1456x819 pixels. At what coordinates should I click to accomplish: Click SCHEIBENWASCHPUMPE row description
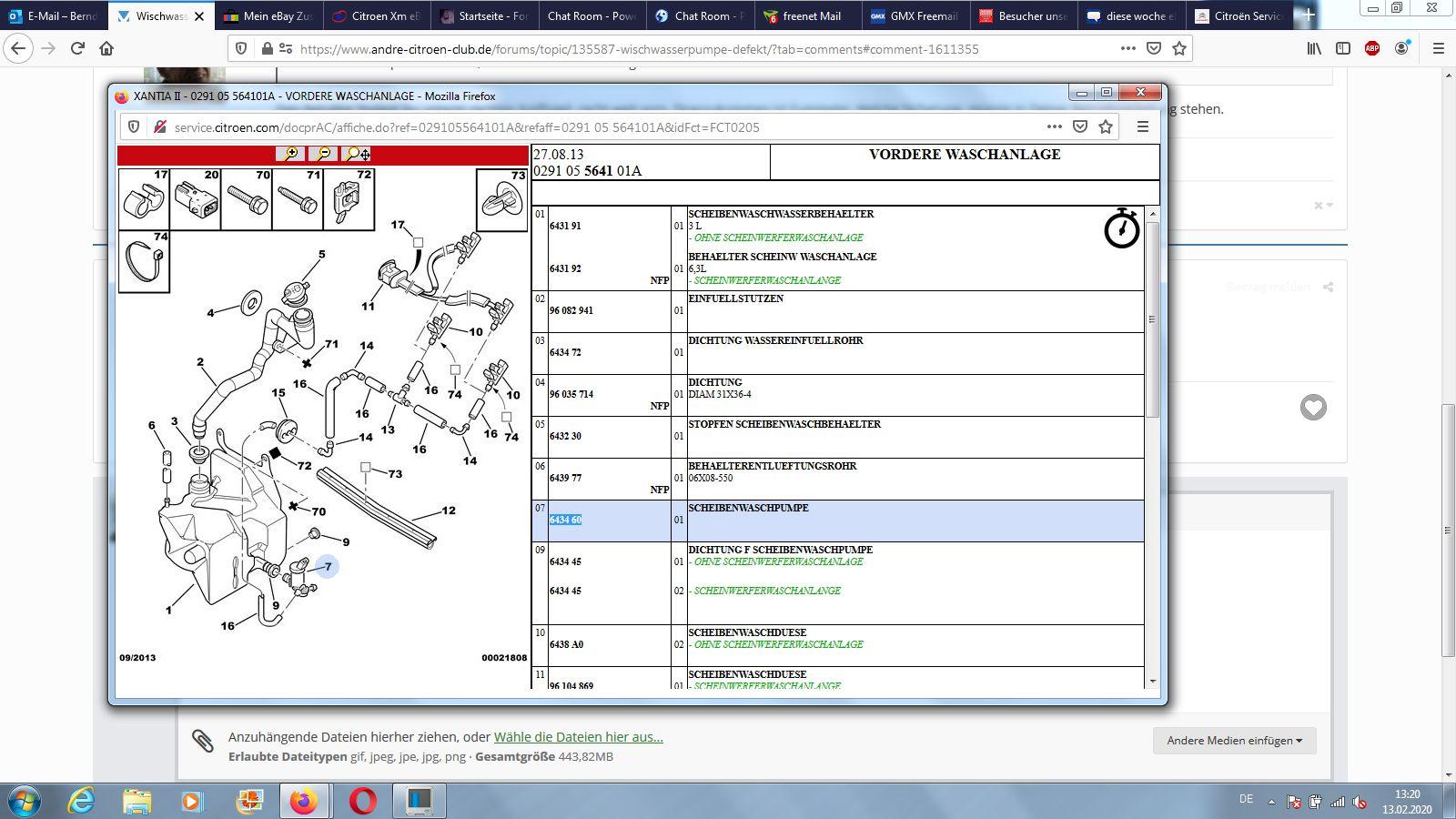[x=748, y=508]
